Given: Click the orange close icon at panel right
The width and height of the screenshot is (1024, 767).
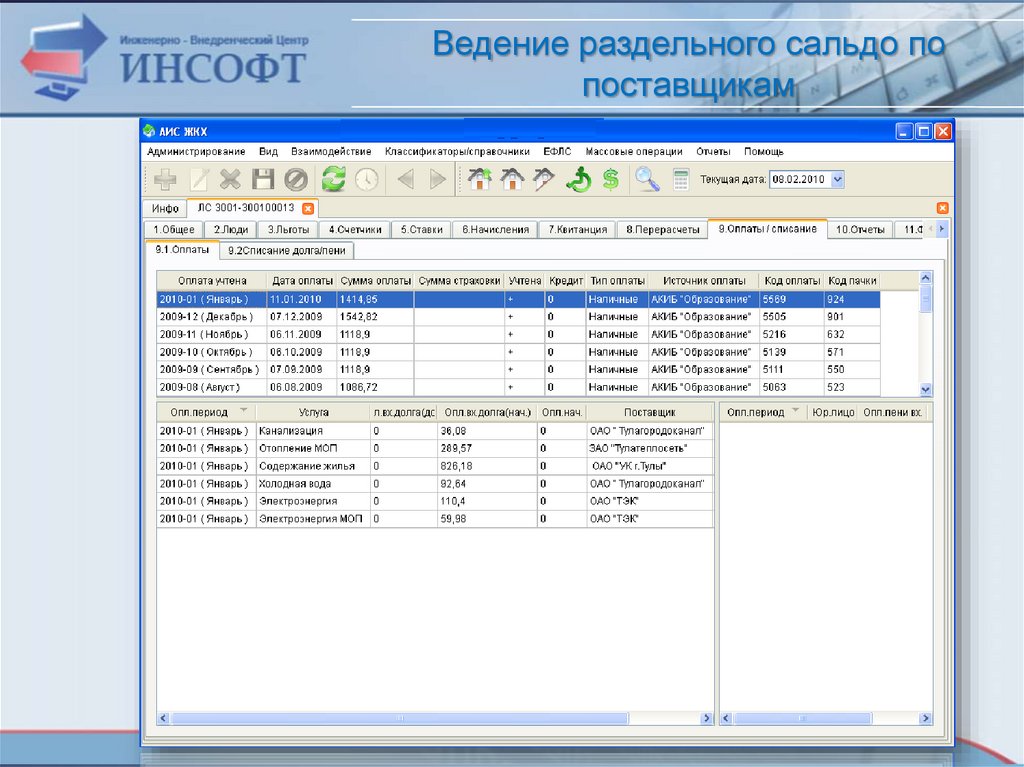Looking at the screenshot, I should (x=942, y=208).
